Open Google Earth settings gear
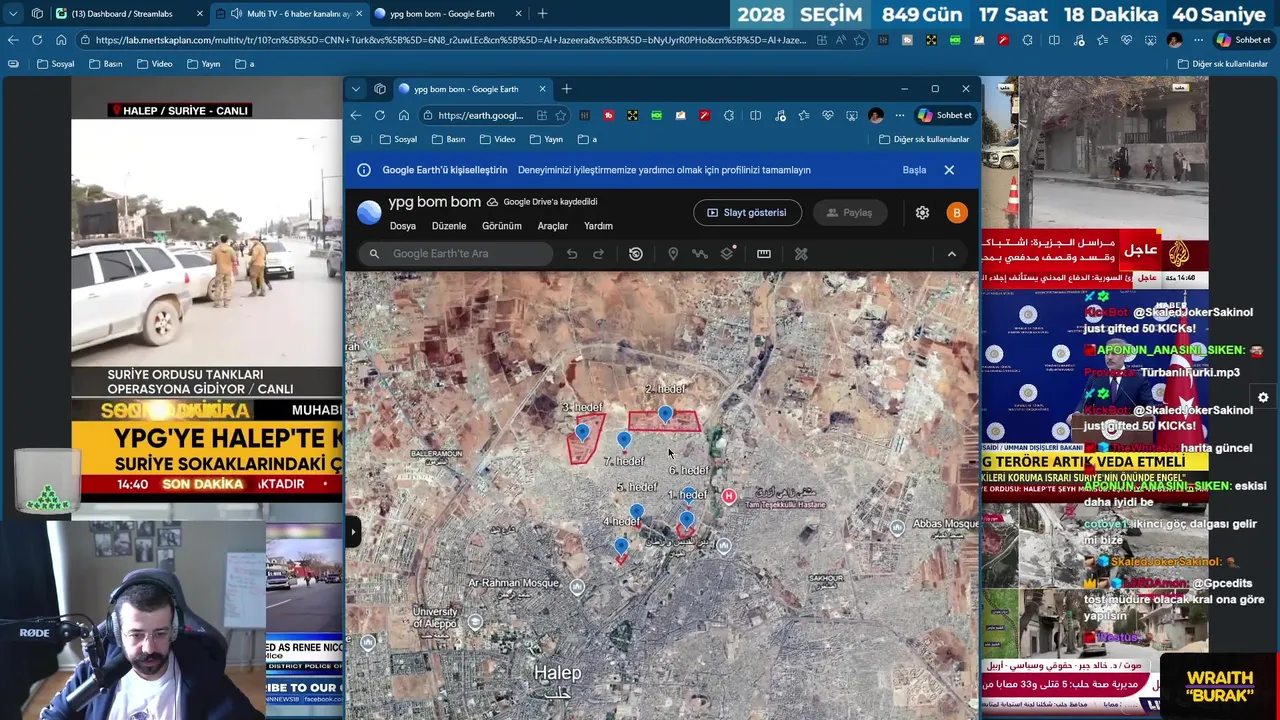The width and height of the screenshot is (1280, 720). click(922, 213)
